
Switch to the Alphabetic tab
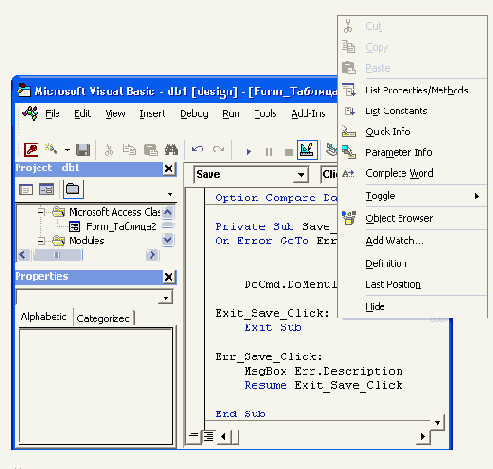(44, 317)
